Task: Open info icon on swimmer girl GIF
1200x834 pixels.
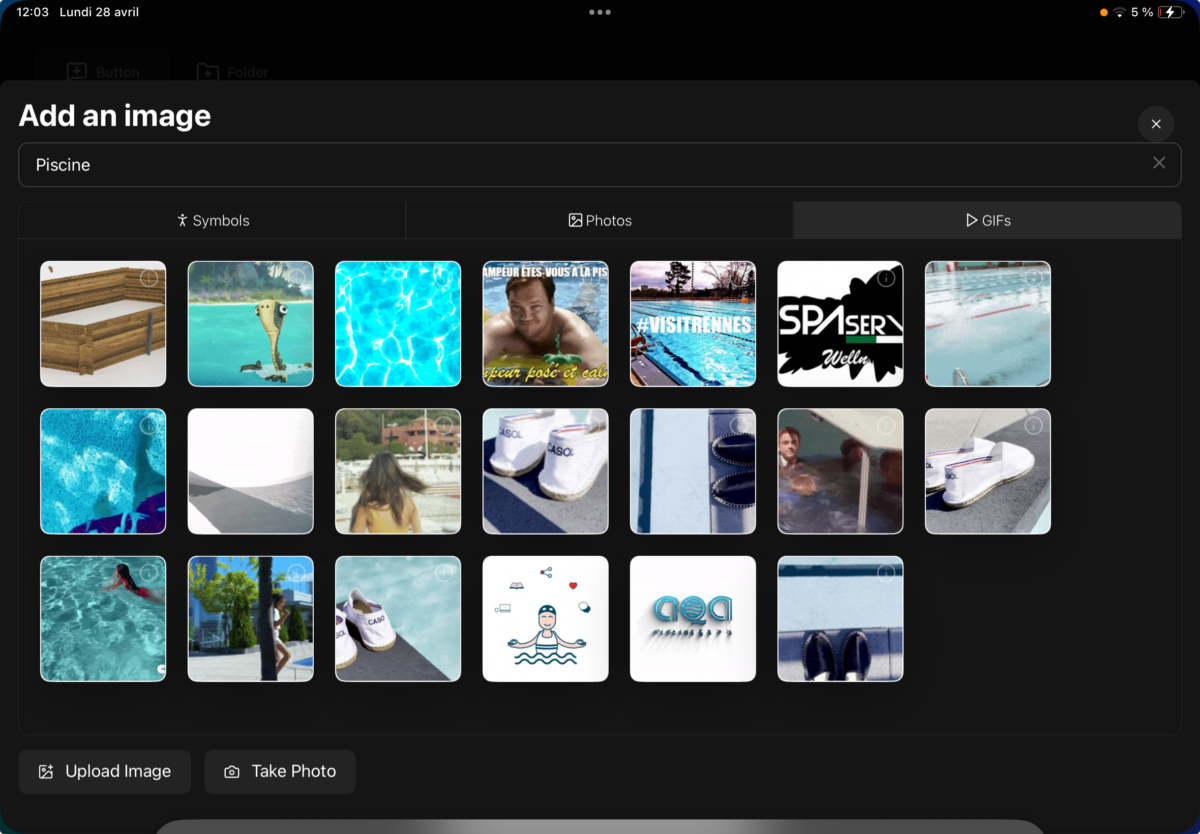Action: coord(149,573)
